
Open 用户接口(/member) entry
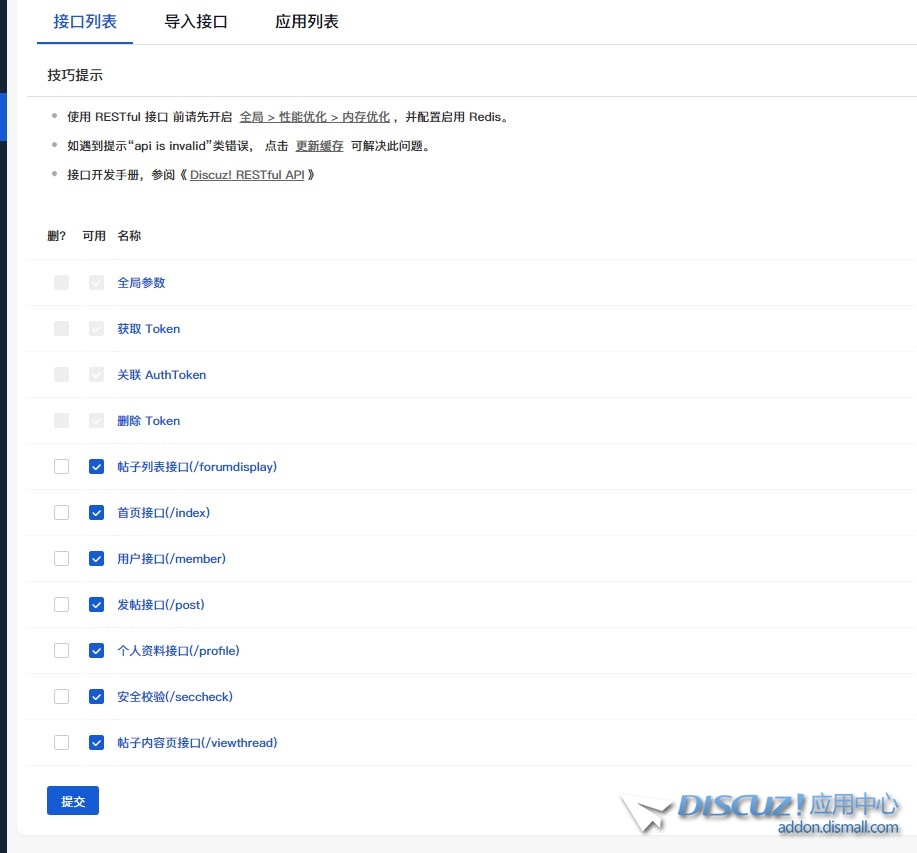pos(171,559)
